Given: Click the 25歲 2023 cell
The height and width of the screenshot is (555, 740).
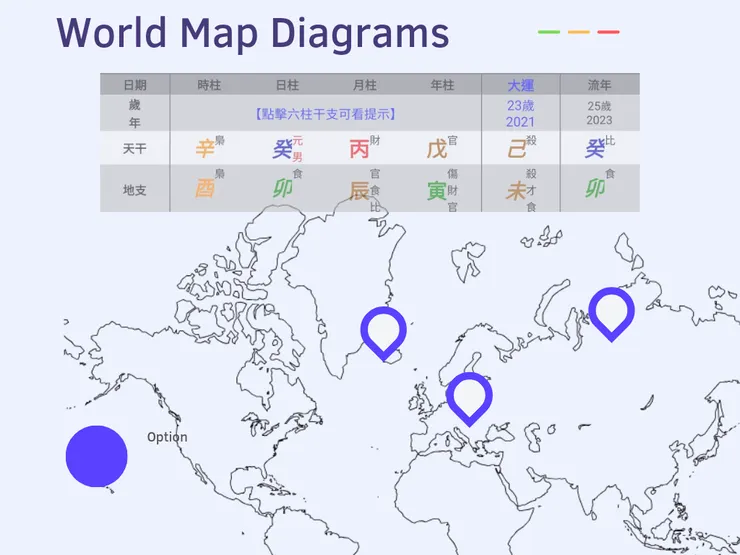Looking at the screenshot, I should tap(599, 113).
